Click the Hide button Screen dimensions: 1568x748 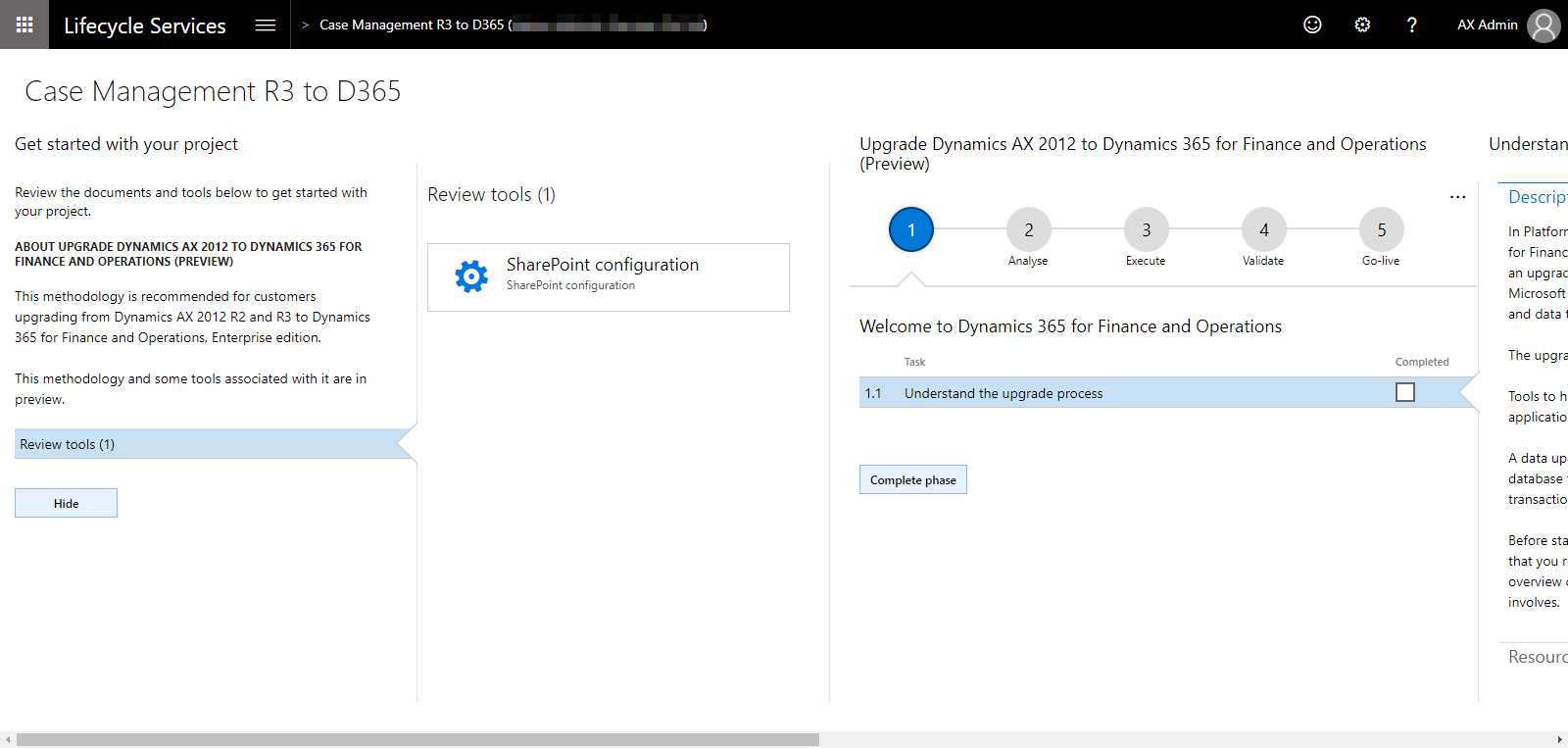point(66,503)
